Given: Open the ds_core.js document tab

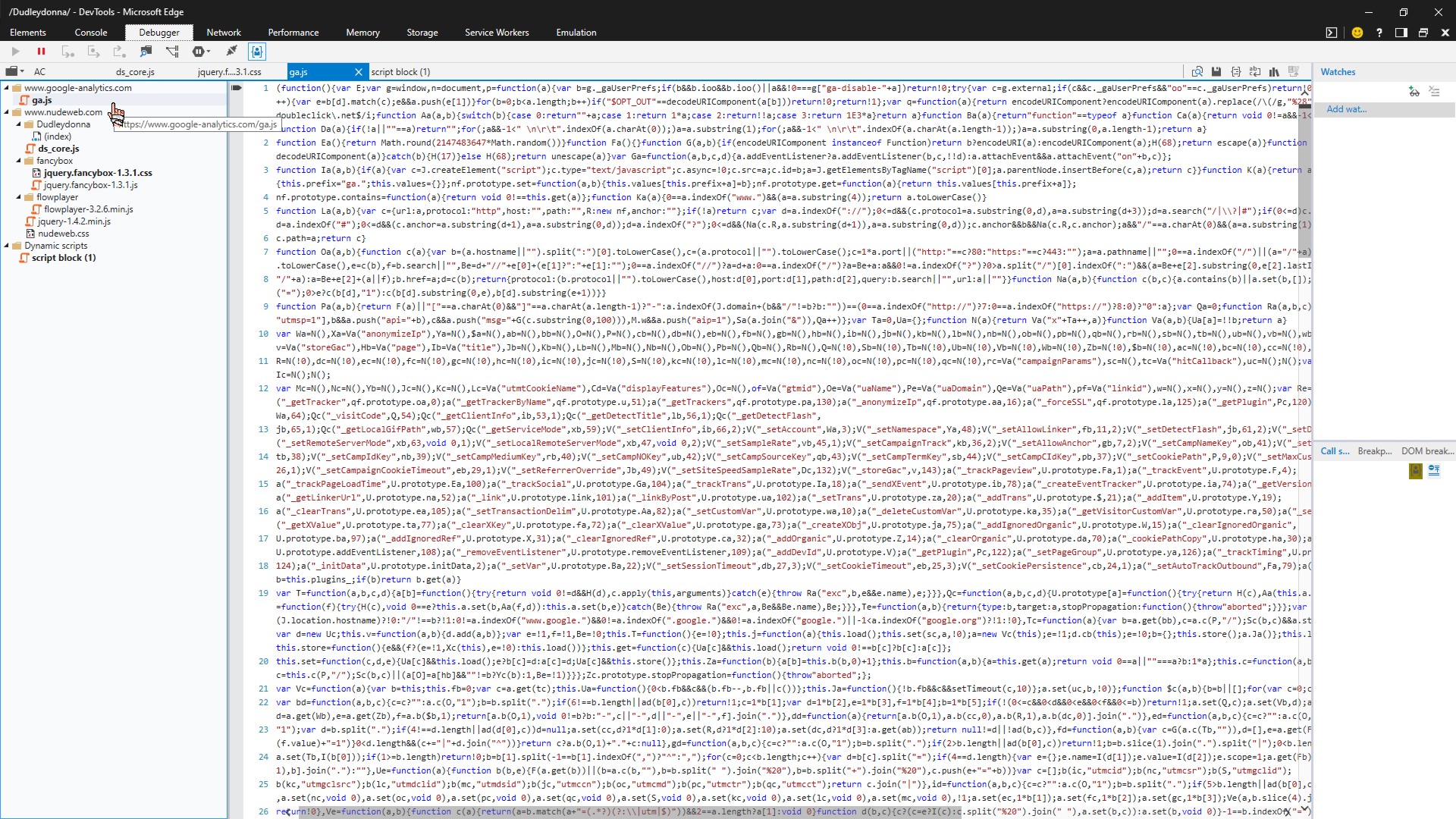Looking at the screenshot, I should (x=135, y=72).
